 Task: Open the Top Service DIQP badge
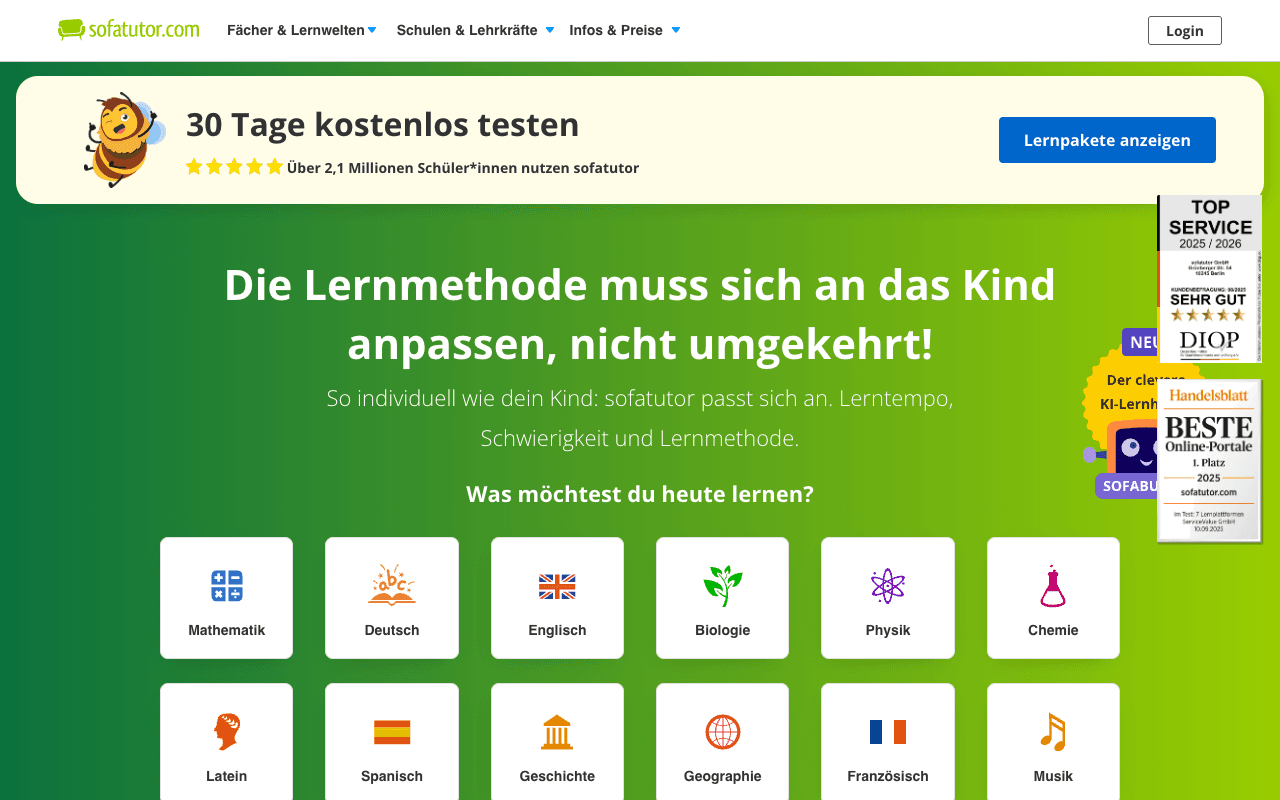(x=1210, y=279)
